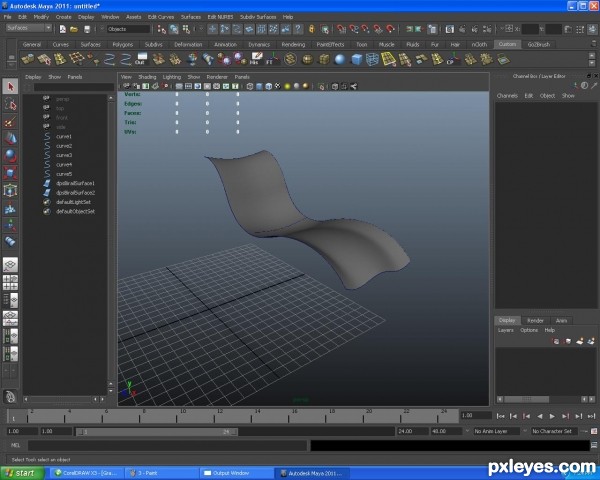Click the 'Out' shelf button icon
This screenshot has height=480, width=600.
[x=141, y=59]
